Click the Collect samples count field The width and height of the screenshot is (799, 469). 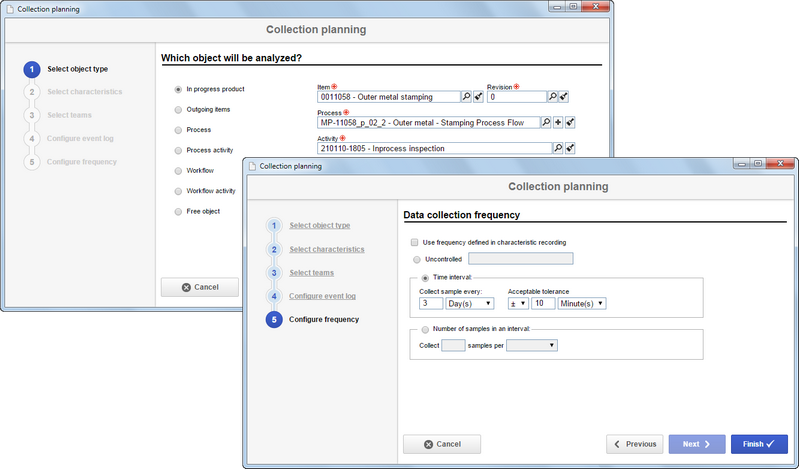[x=453, y=346]
